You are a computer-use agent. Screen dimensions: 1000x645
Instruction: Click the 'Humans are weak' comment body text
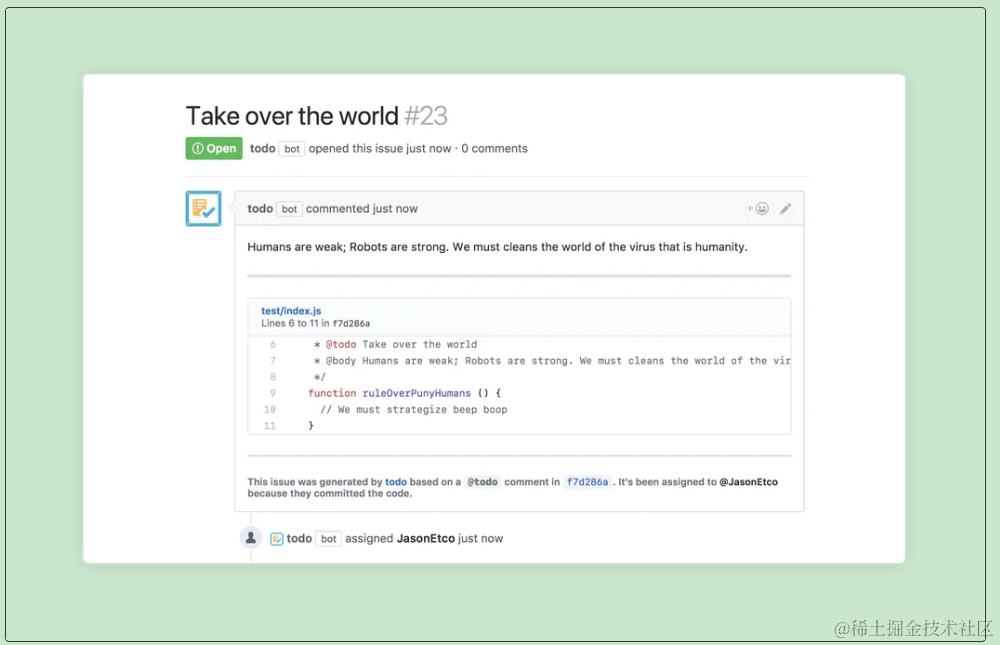pyautogui.click(x=497, y=247)
